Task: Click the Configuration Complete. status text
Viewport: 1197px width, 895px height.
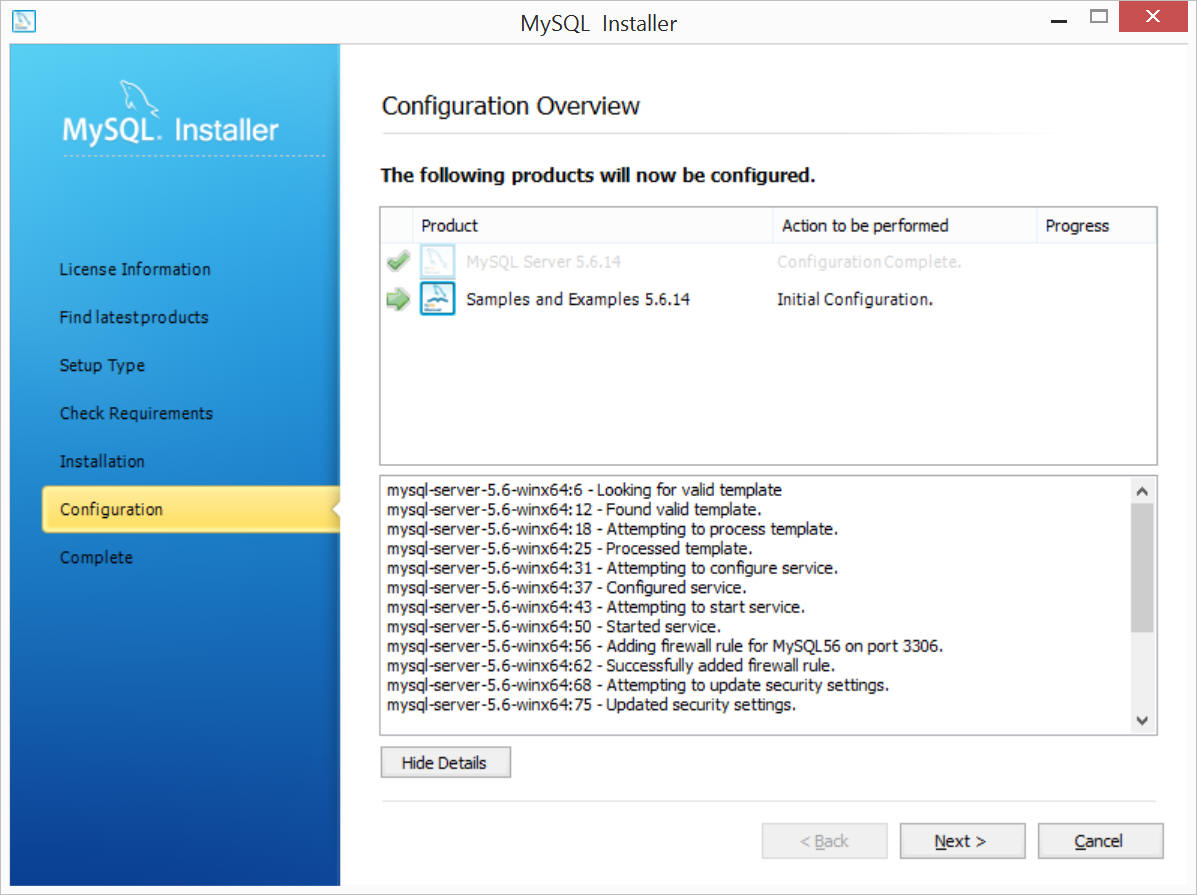Action: tap(869, 262)
